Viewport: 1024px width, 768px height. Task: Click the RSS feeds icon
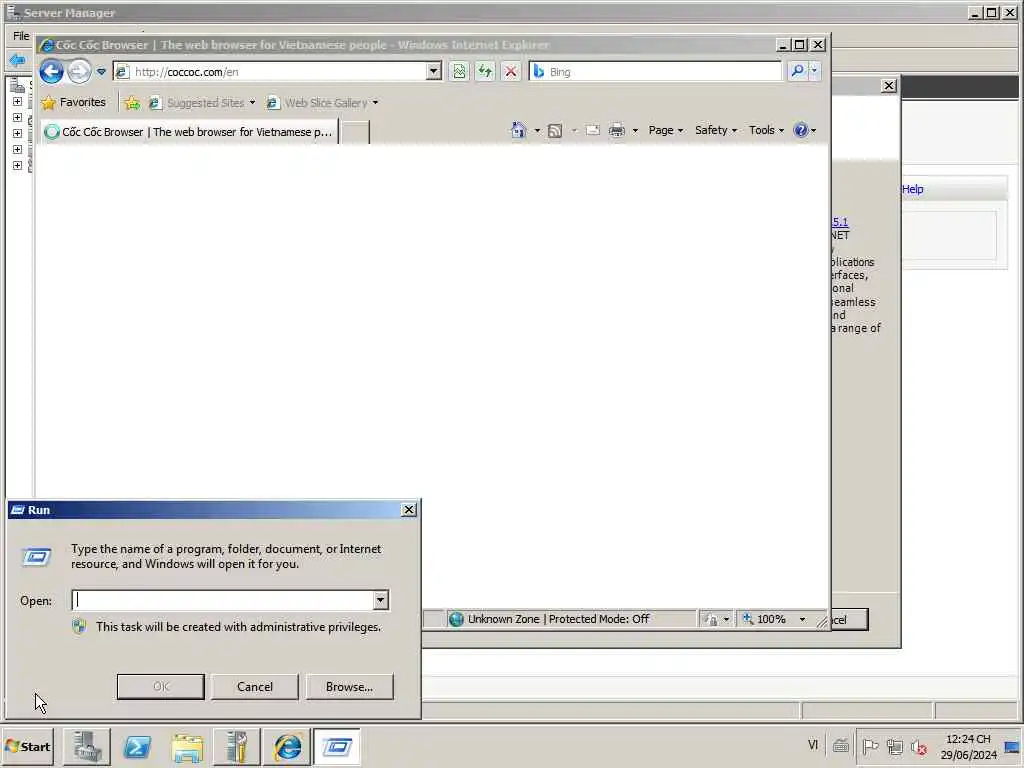555,131
